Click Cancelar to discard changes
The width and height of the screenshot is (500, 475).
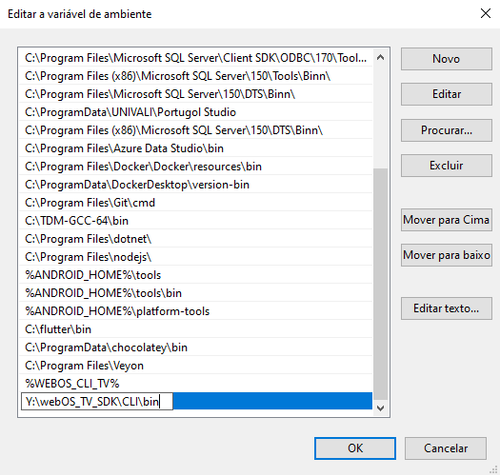coord(446,448)
